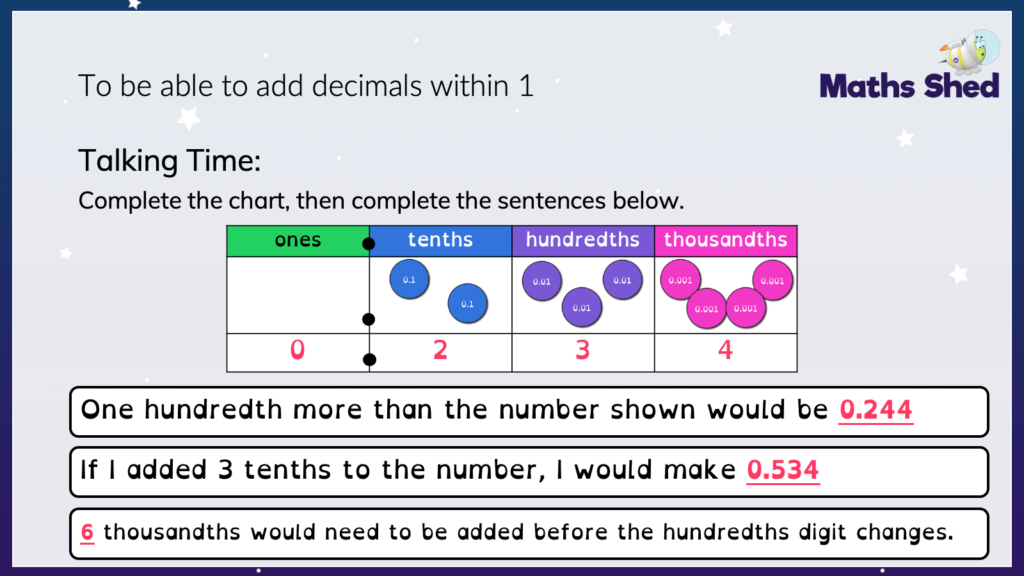
Task: Click the leftmost purple 0.01 counter
Action: 542,281
